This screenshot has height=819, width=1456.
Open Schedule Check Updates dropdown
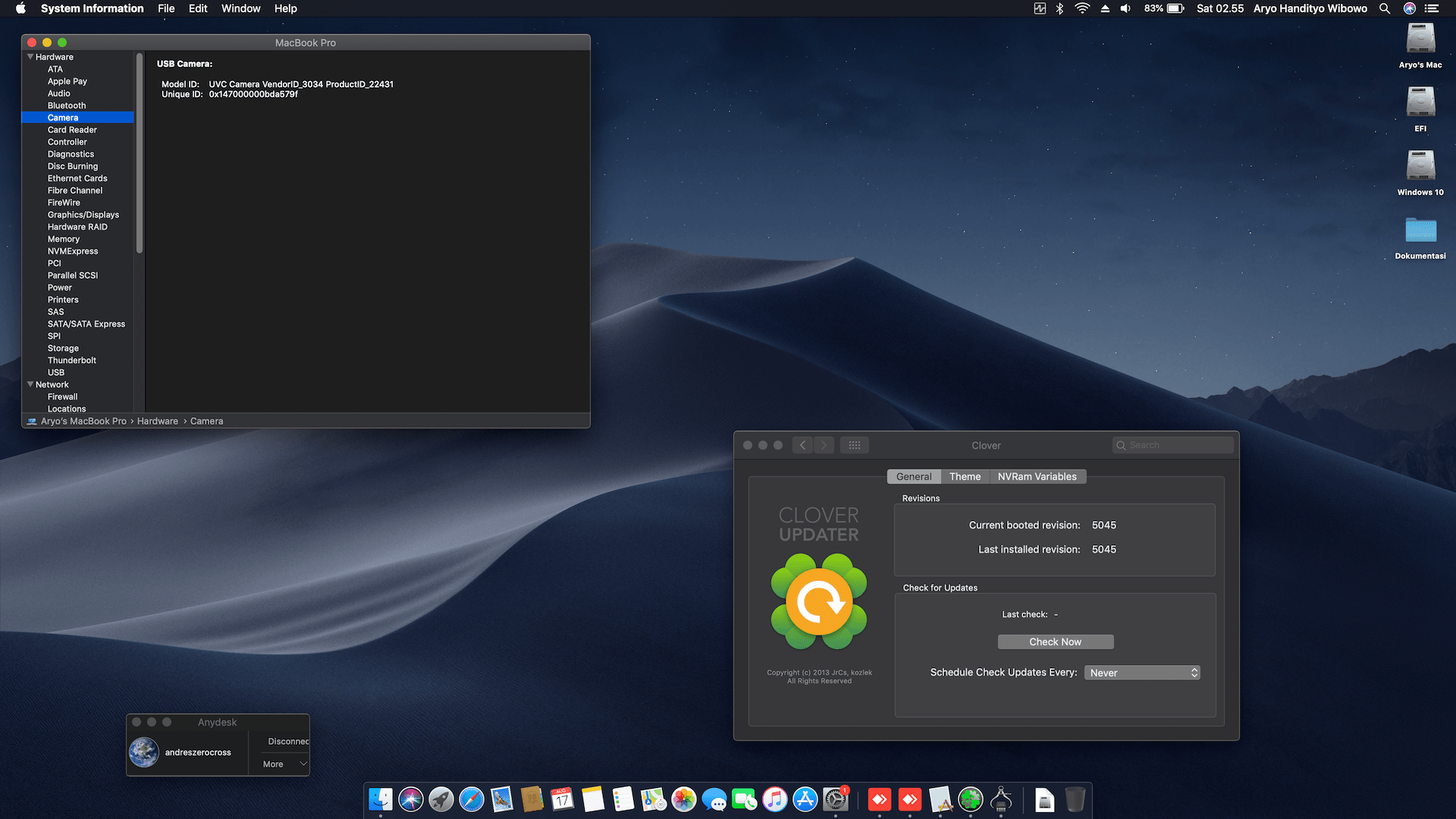[x=1142, y=673]
